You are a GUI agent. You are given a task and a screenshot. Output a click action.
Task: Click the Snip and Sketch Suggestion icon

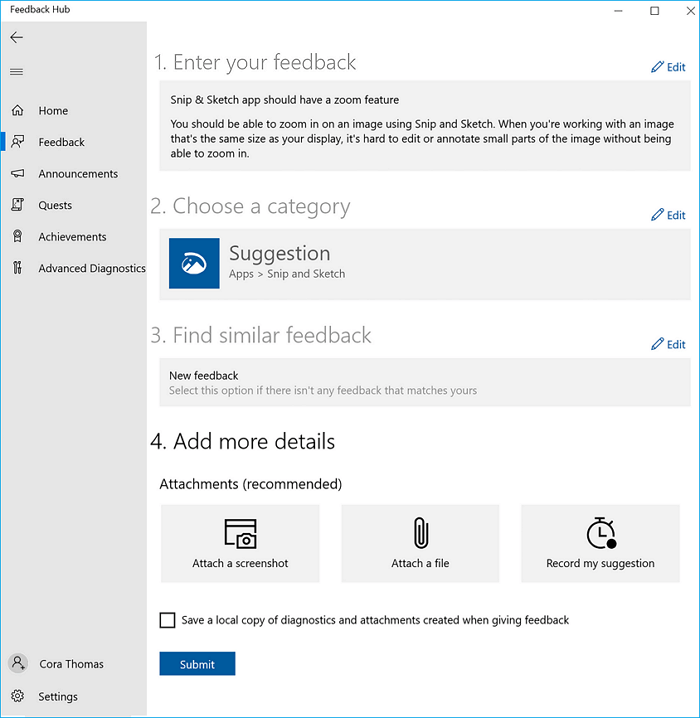pos(194,263)
